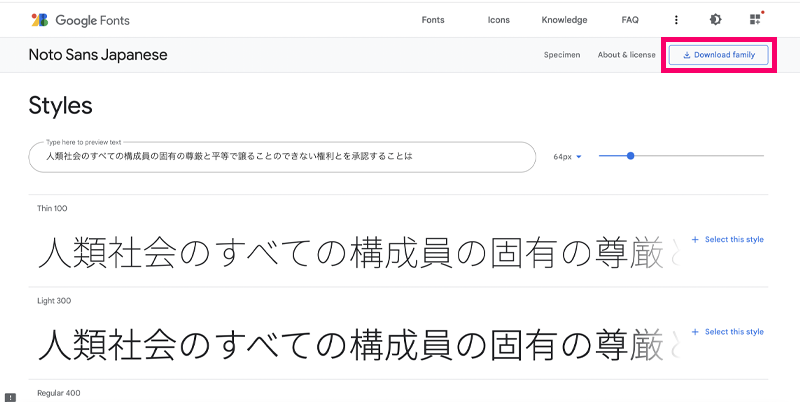Toggle the dark/light theme icon

[715, 20]
